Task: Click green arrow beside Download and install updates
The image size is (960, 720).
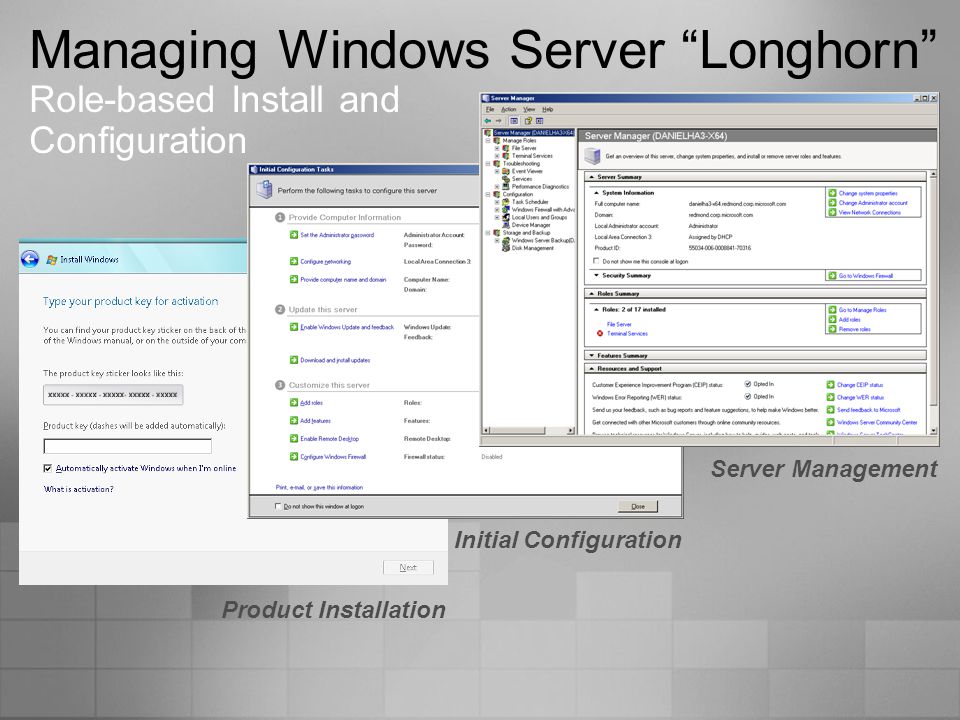Action: 294,360
